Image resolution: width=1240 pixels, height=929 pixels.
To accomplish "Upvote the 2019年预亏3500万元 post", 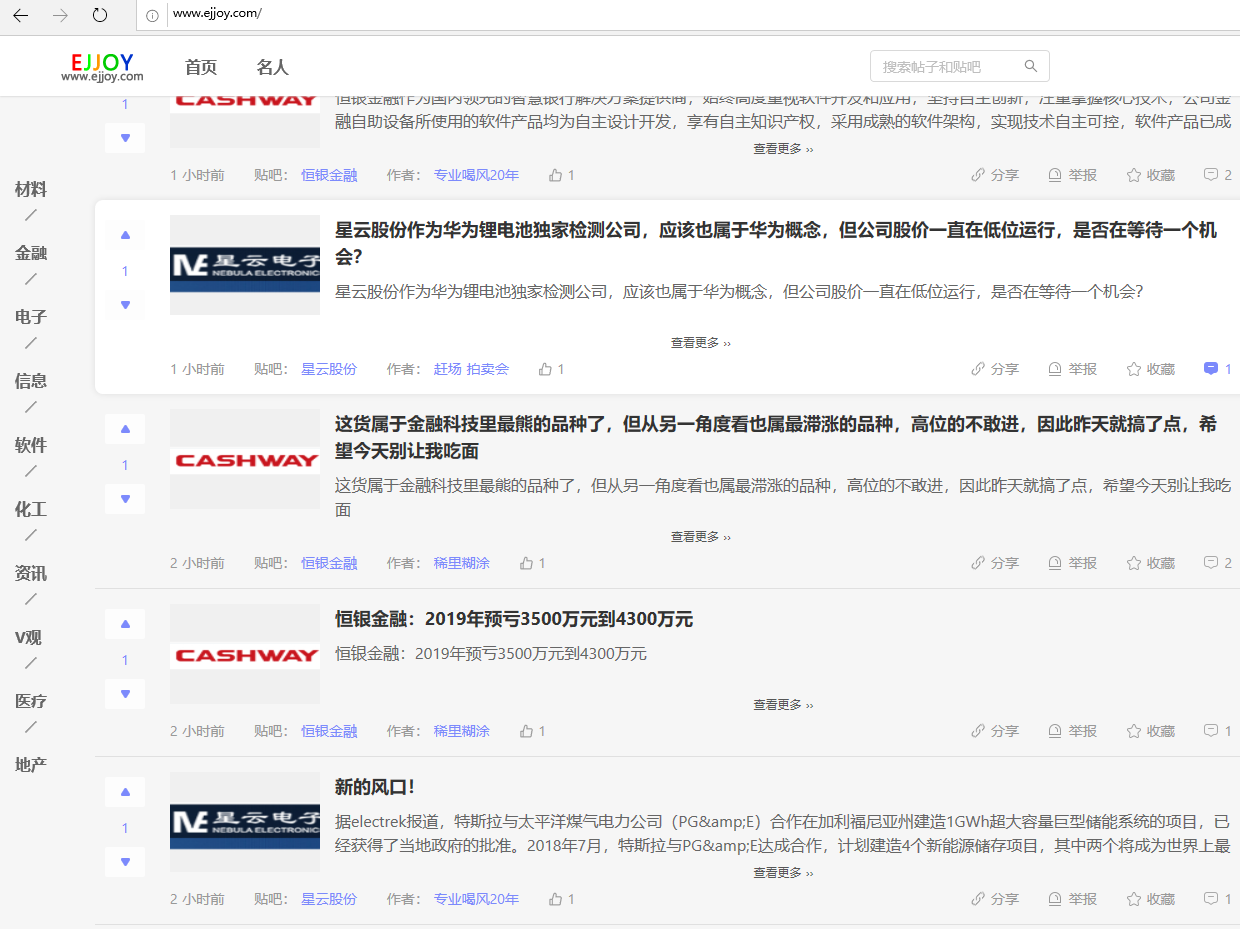I will click(x=125, y=624).
